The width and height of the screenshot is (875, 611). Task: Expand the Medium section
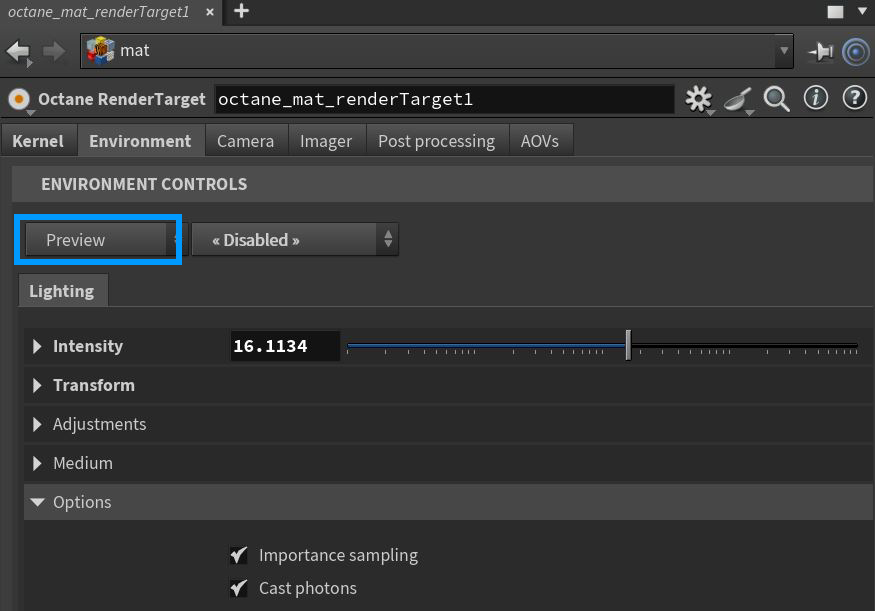click(x=37, y=463)
